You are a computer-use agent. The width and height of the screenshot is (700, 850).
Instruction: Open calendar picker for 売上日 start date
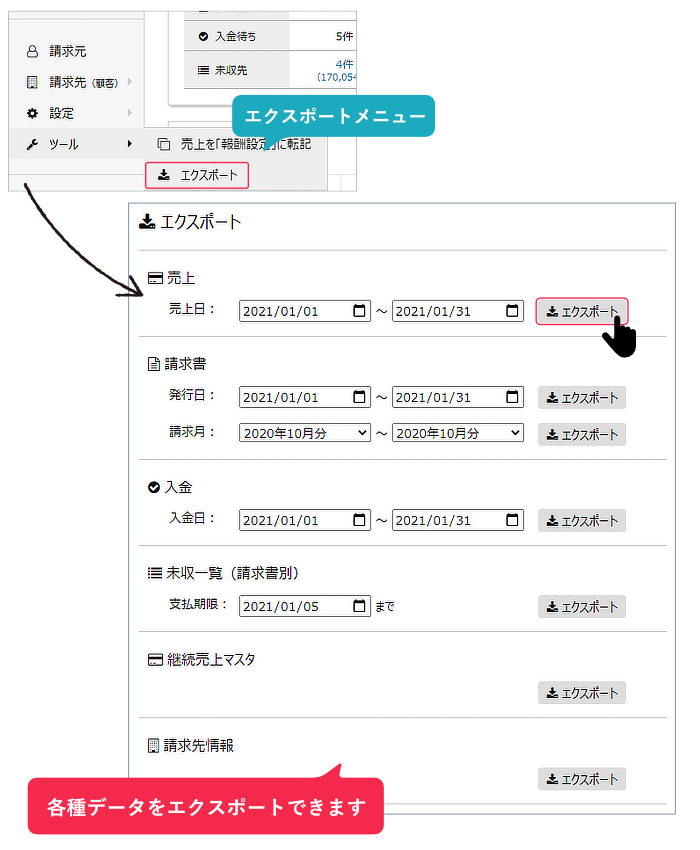tap(360, 311)
